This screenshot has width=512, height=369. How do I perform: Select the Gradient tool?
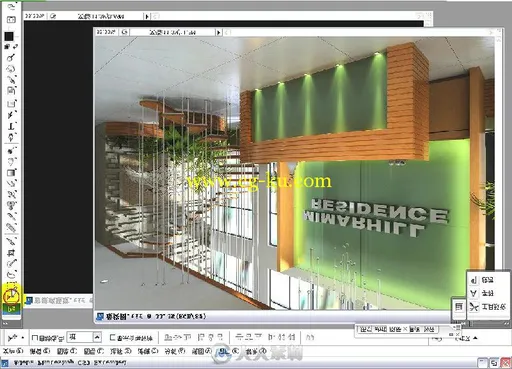click(11, 173)
